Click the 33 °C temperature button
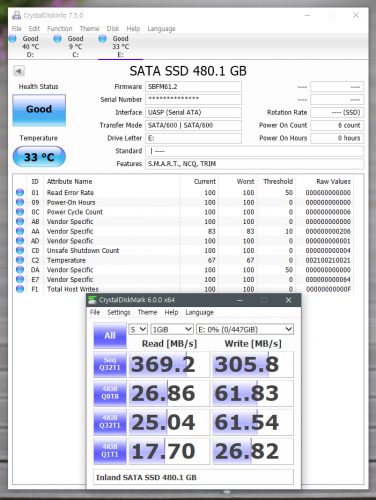The height and width of the screenshot is (500, 376). (x=39, y=157)
